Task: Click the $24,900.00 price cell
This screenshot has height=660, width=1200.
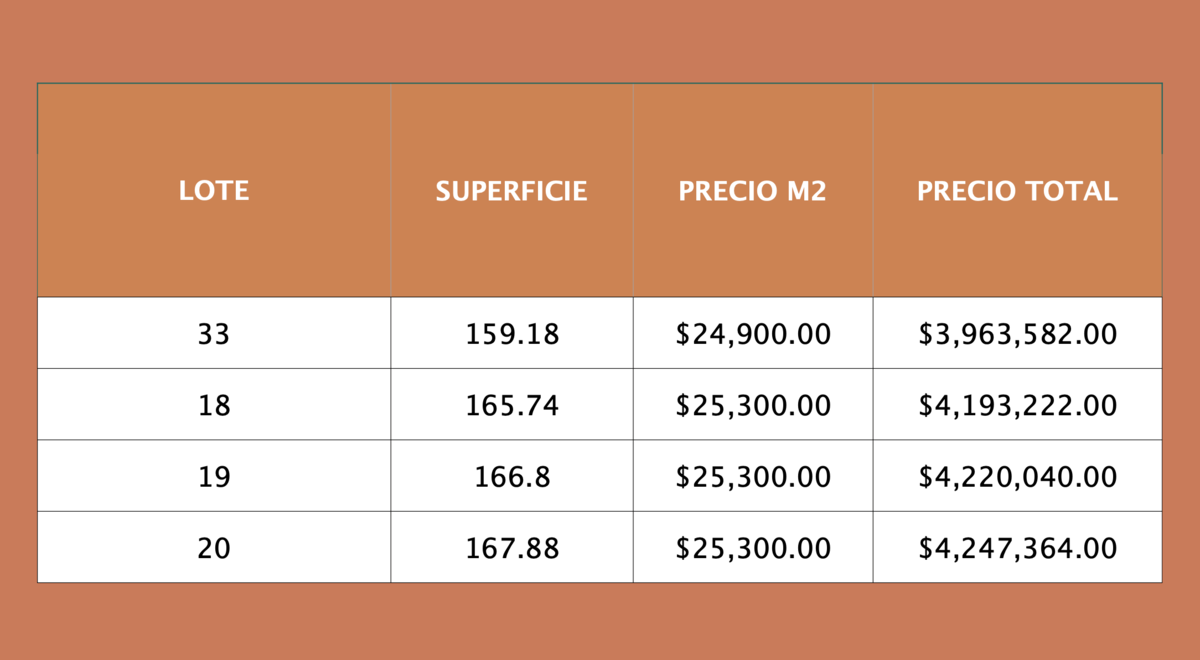Action: click(753, 334)
